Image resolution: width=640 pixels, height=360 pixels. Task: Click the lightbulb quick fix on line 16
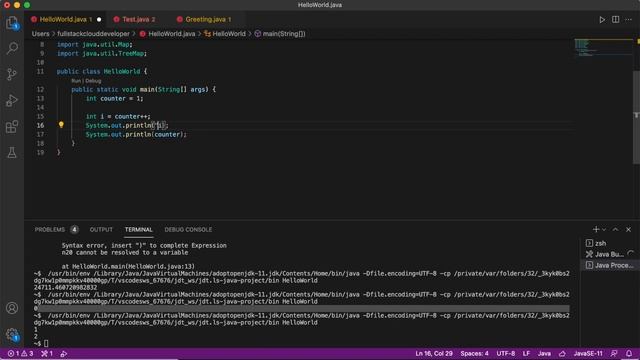coord(61,125)
